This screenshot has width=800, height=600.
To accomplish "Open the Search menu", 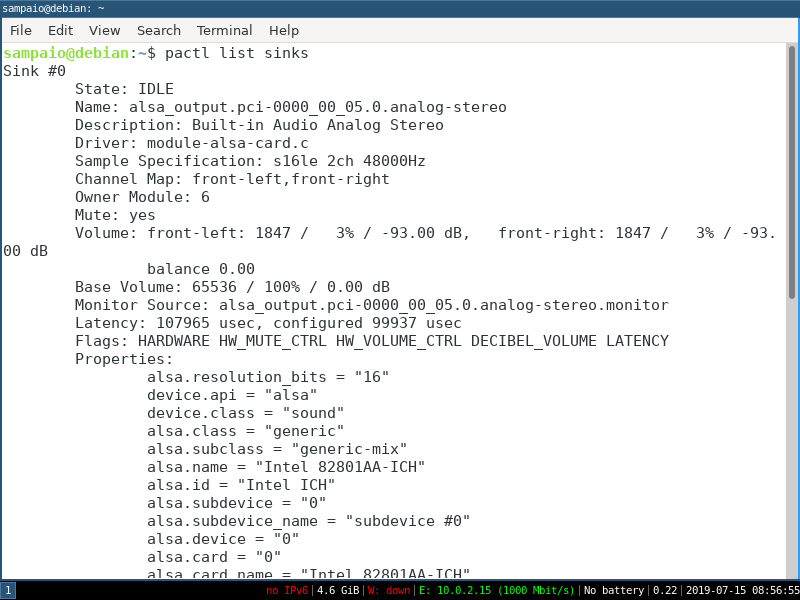I will 158,30.
